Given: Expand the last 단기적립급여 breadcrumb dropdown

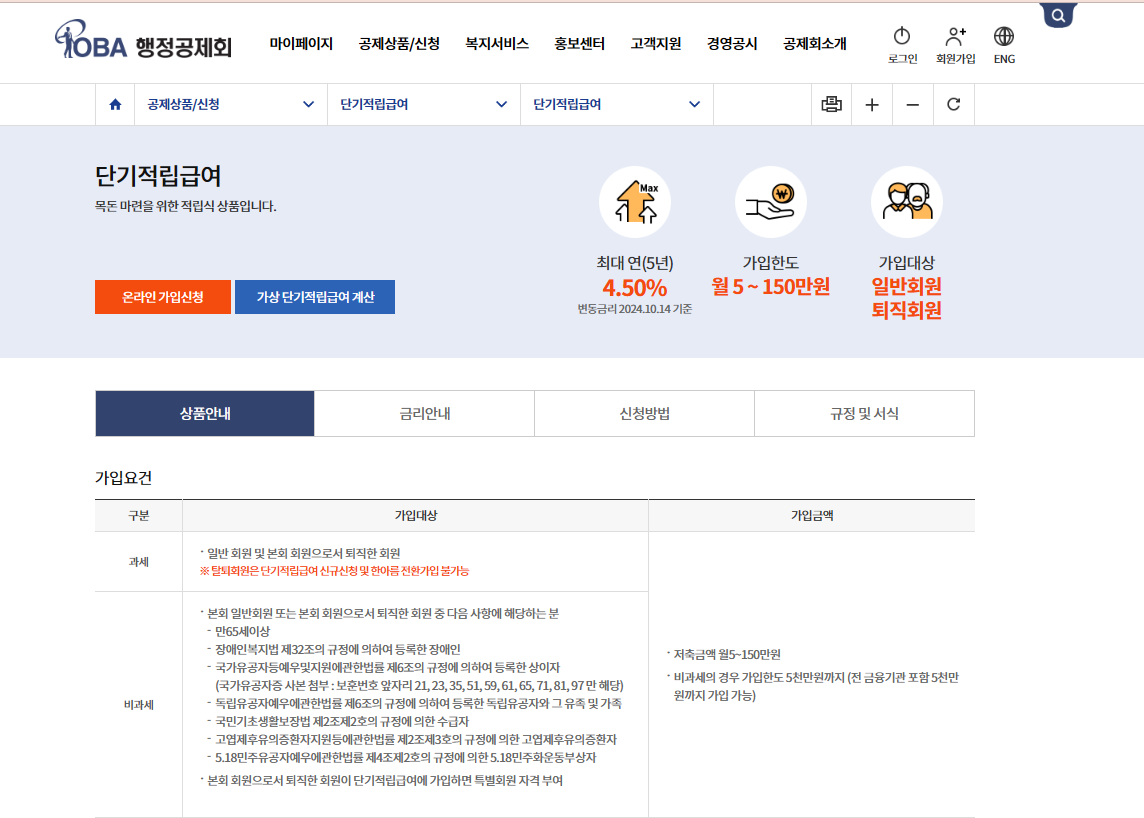Looking at the screenshot, I should (x=617, y=104).
